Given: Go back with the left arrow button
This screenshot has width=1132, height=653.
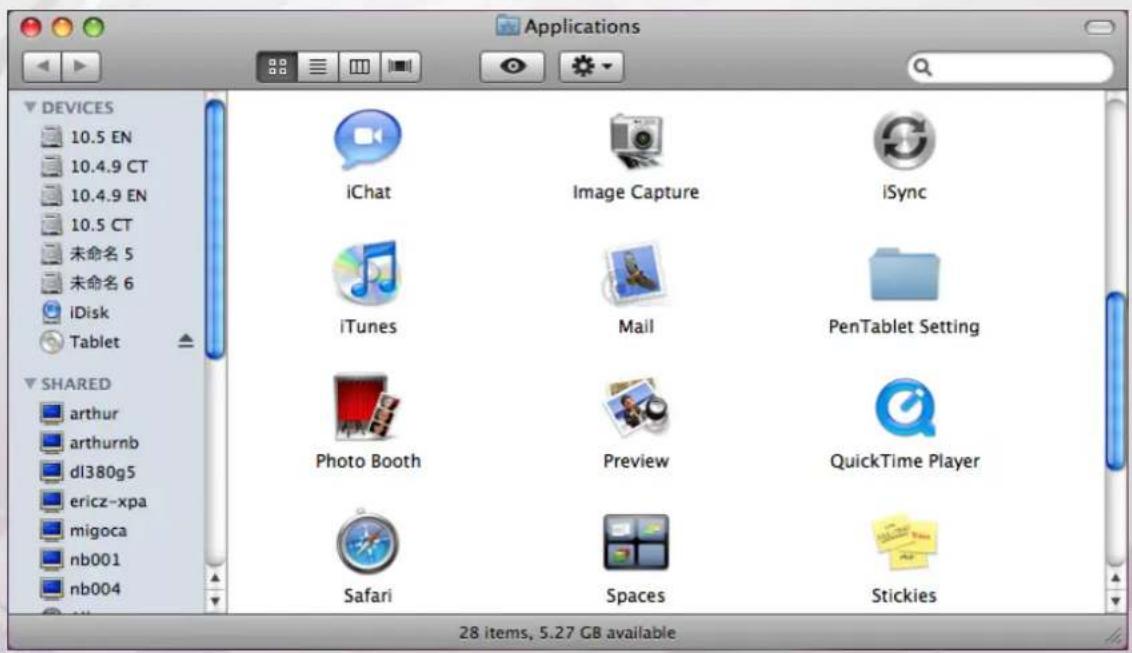Looking at the screenshot, I should pos(42,66).
